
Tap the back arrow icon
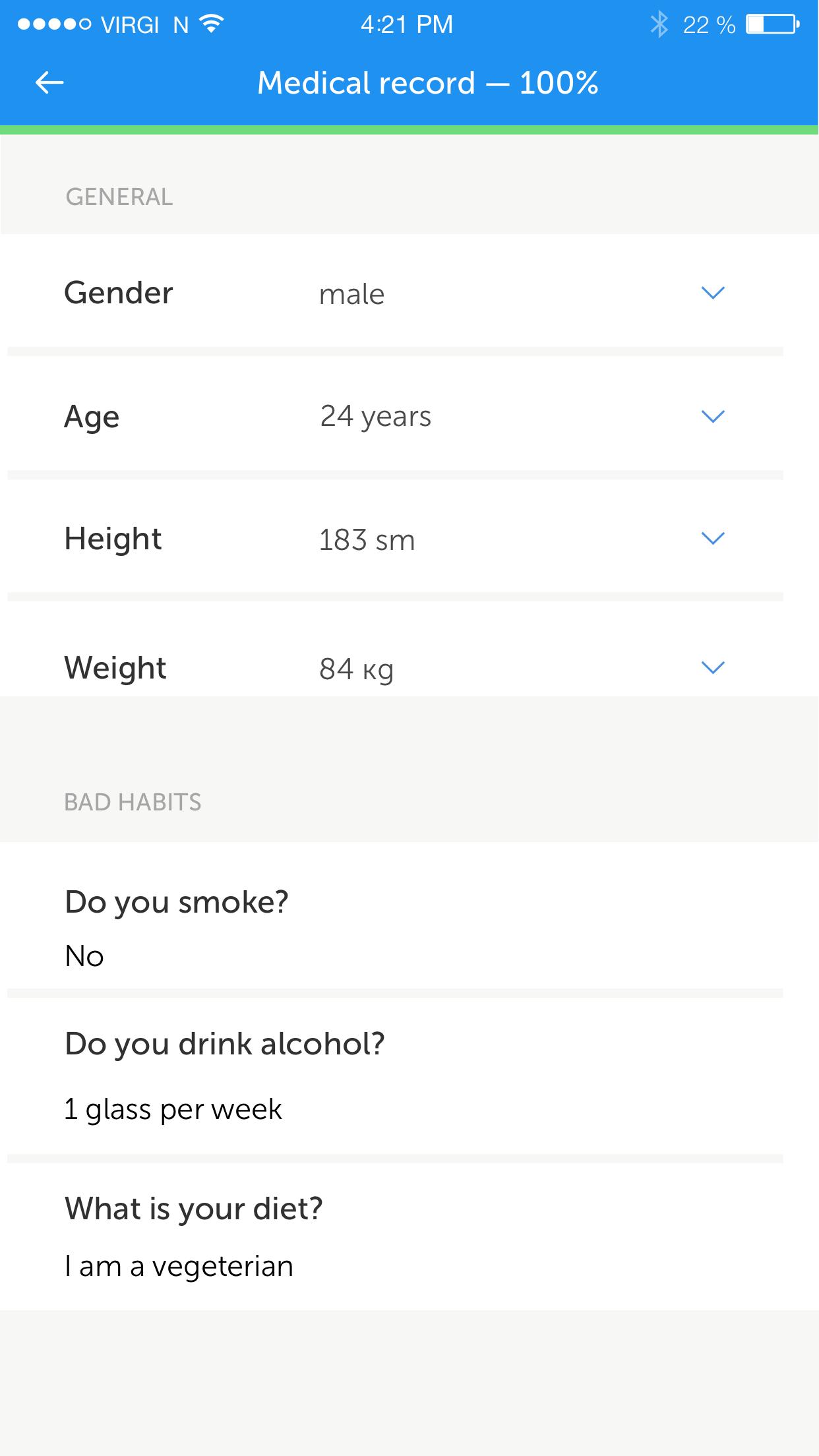click(x=49, y=83)
